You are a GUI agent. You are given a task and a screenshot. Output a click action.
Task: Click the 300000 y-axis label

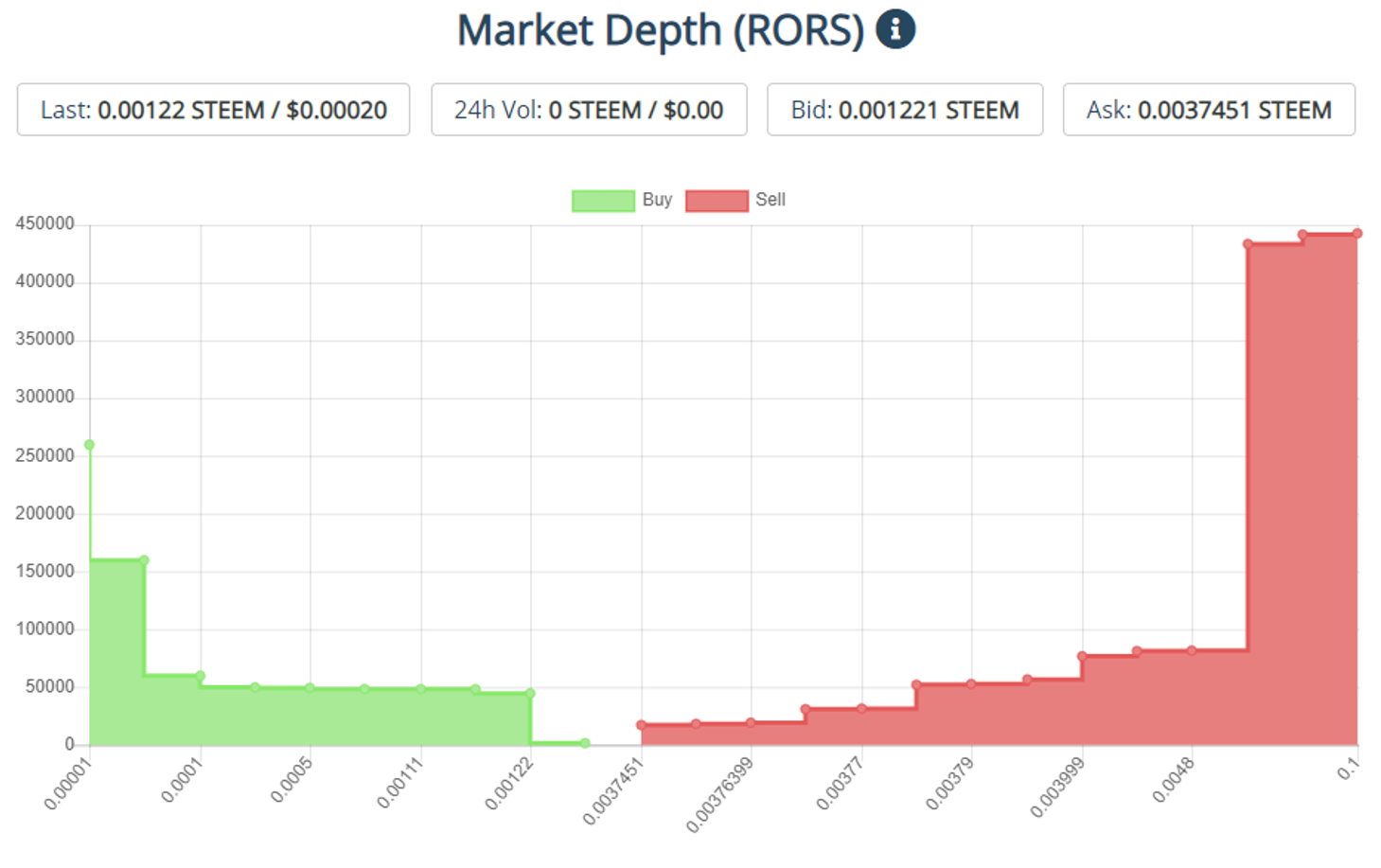click(44, 397)
